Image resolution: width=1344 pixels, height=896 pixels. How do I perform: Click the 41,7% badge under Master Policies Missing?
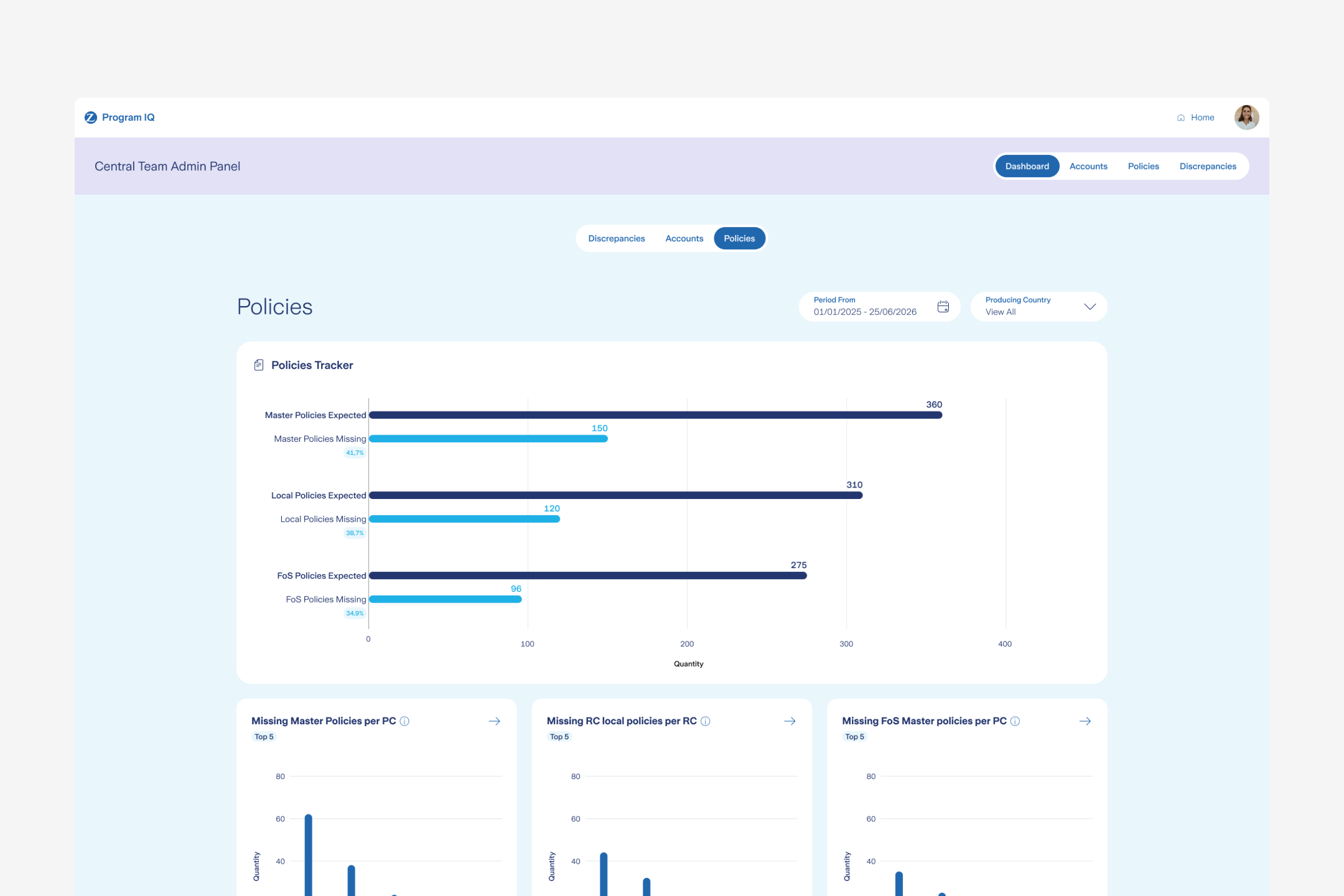(x=355, y=453)
